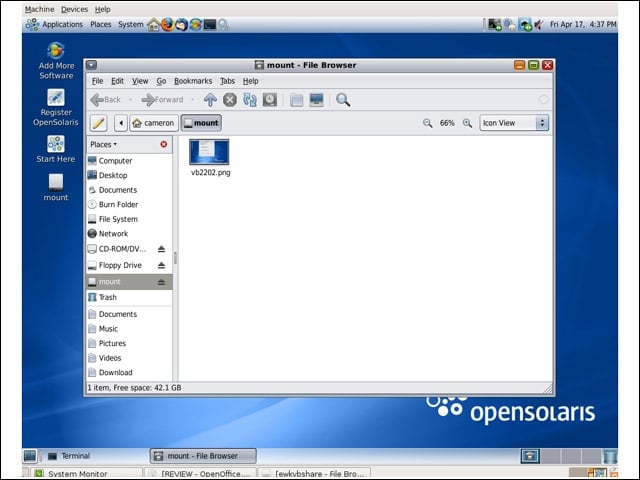Open the Bookmarks menu

(193, 81)
